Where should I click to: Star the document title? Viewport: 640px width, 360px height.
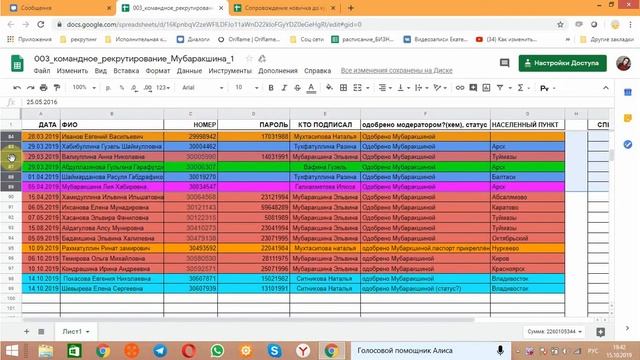(249, 59)
